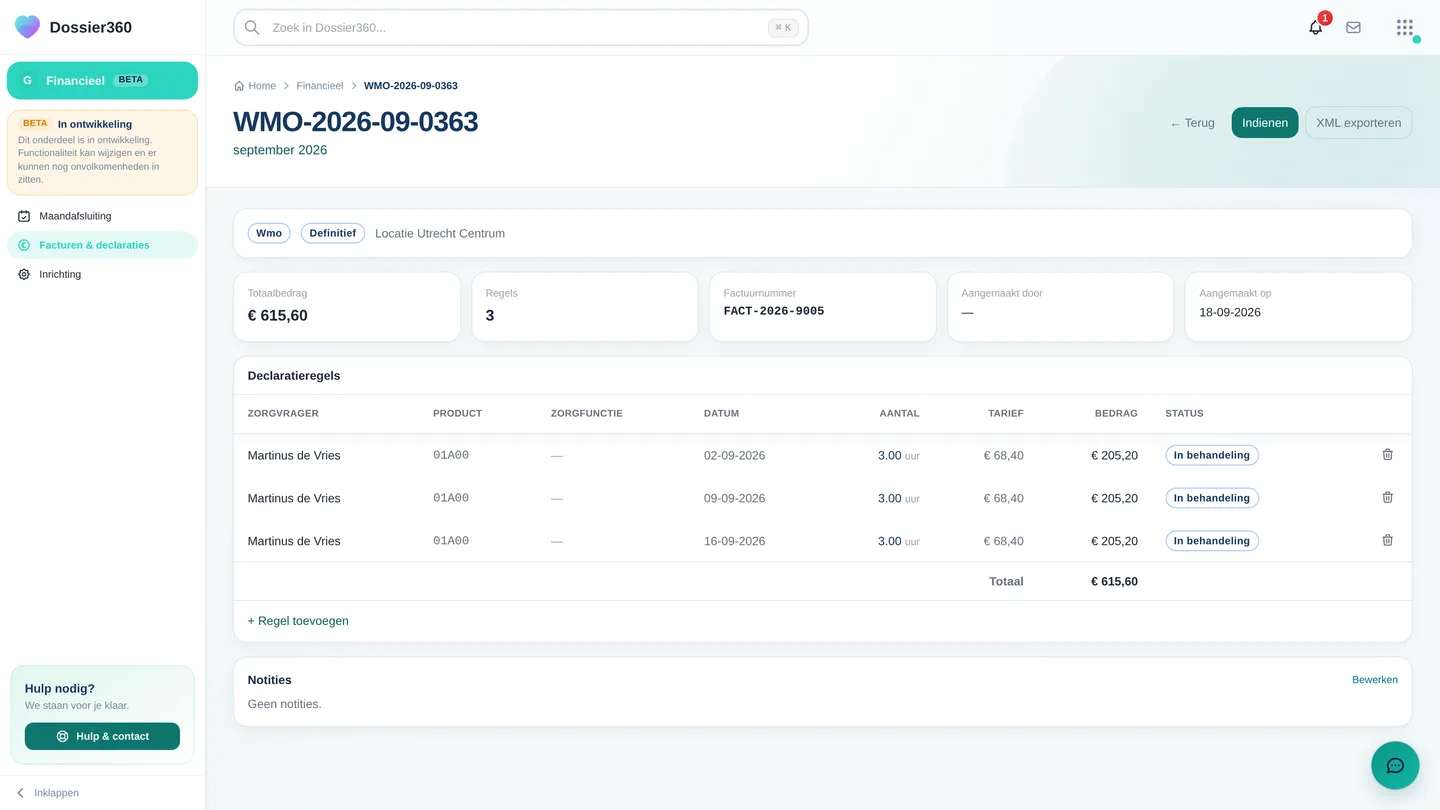
Task: Add a line via Regel toevoegen
Action: pyautogui.click(x=298, y=621)
